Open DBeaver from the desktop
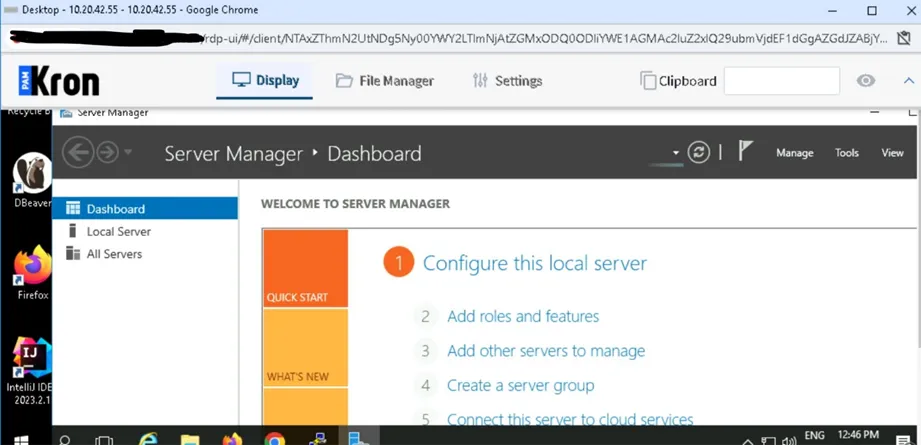This screenshot has width=921, height=445. coord(32,180)
